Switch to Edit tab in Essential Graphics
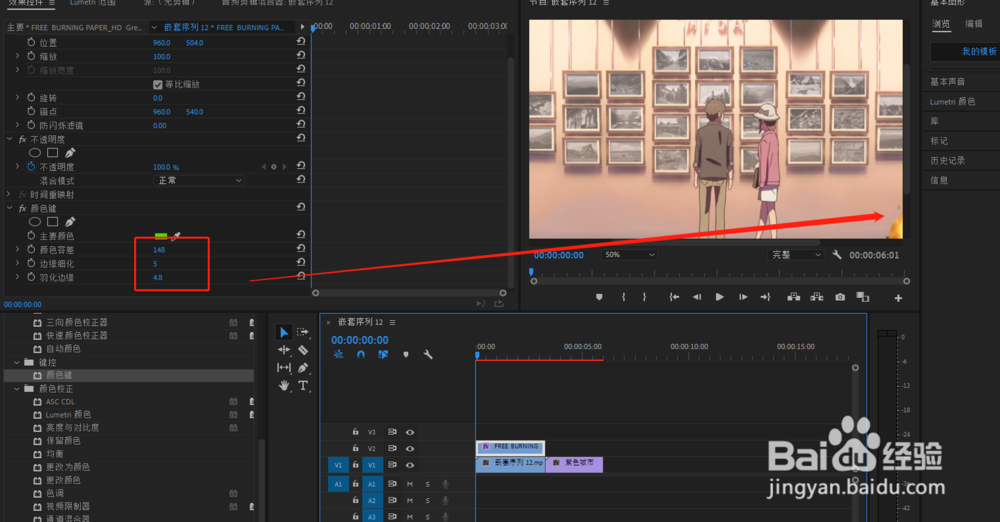Viewport: 1000px width, 522px height. click(x=974, y=24)
